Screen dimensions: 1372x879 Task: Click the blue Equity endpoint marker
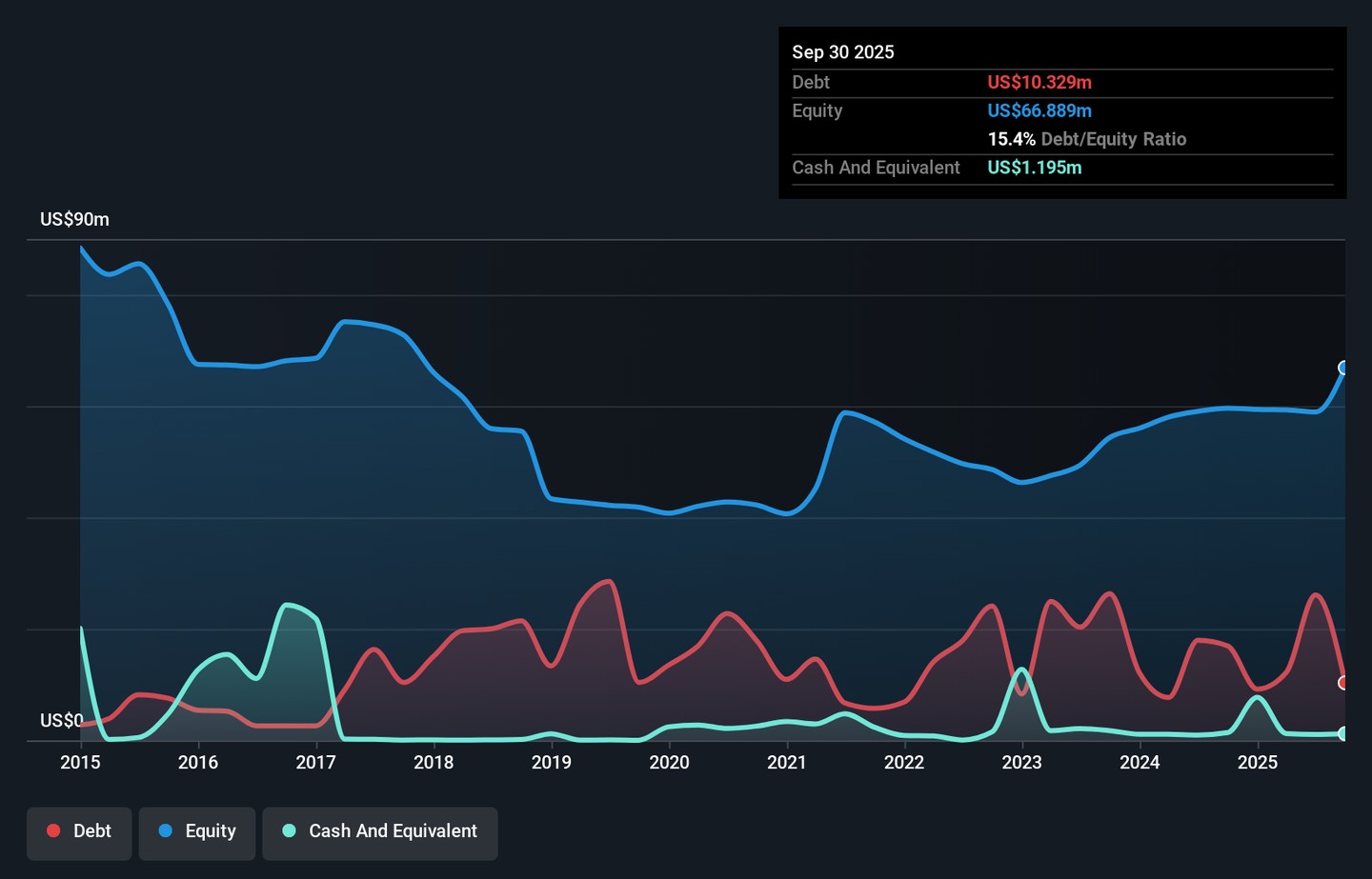(x=1343, y=368)
